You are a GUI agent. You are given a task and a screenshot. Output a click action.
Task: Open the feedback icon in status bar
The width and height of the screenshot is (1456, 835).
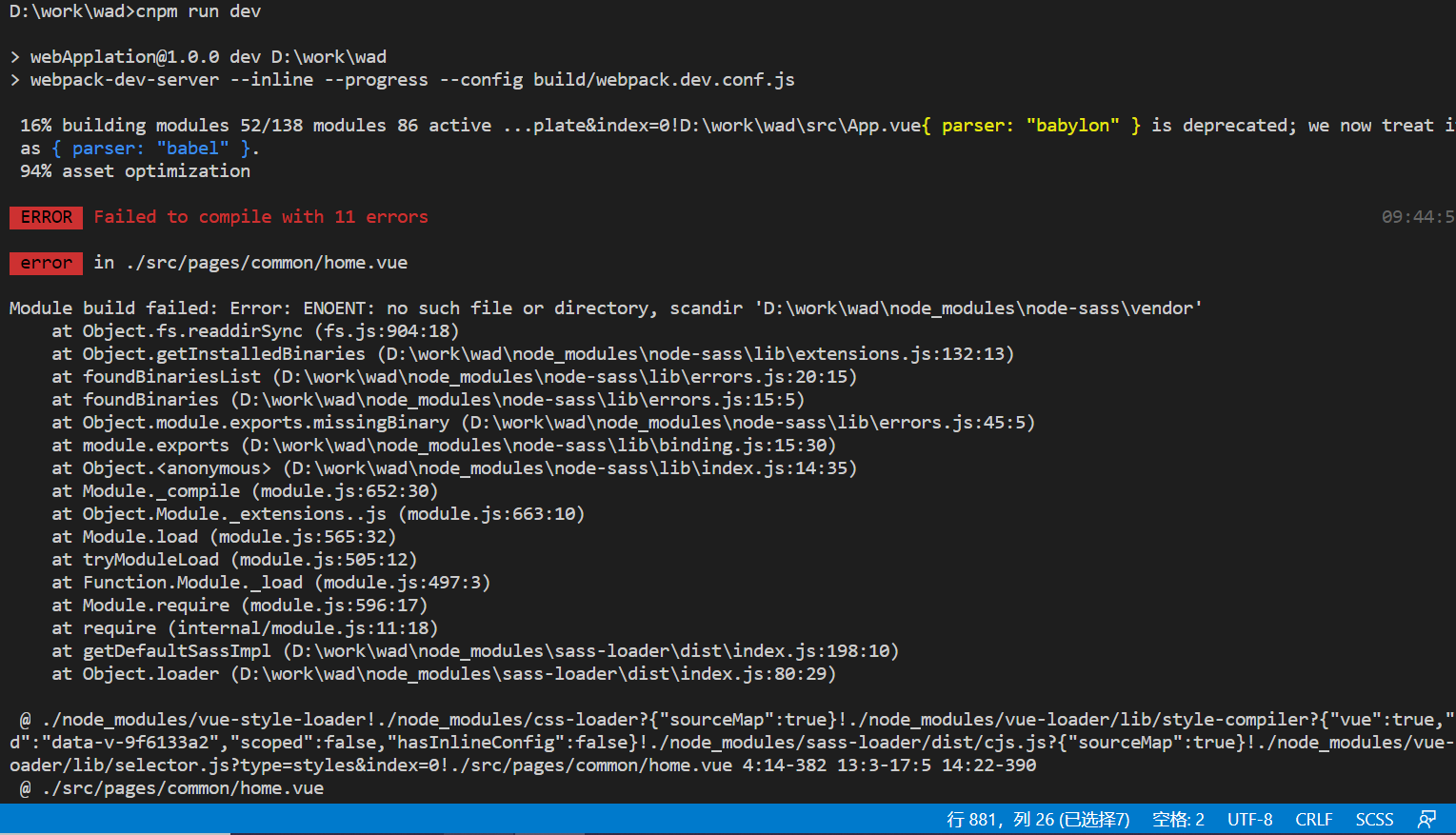tap(1426, 819)
